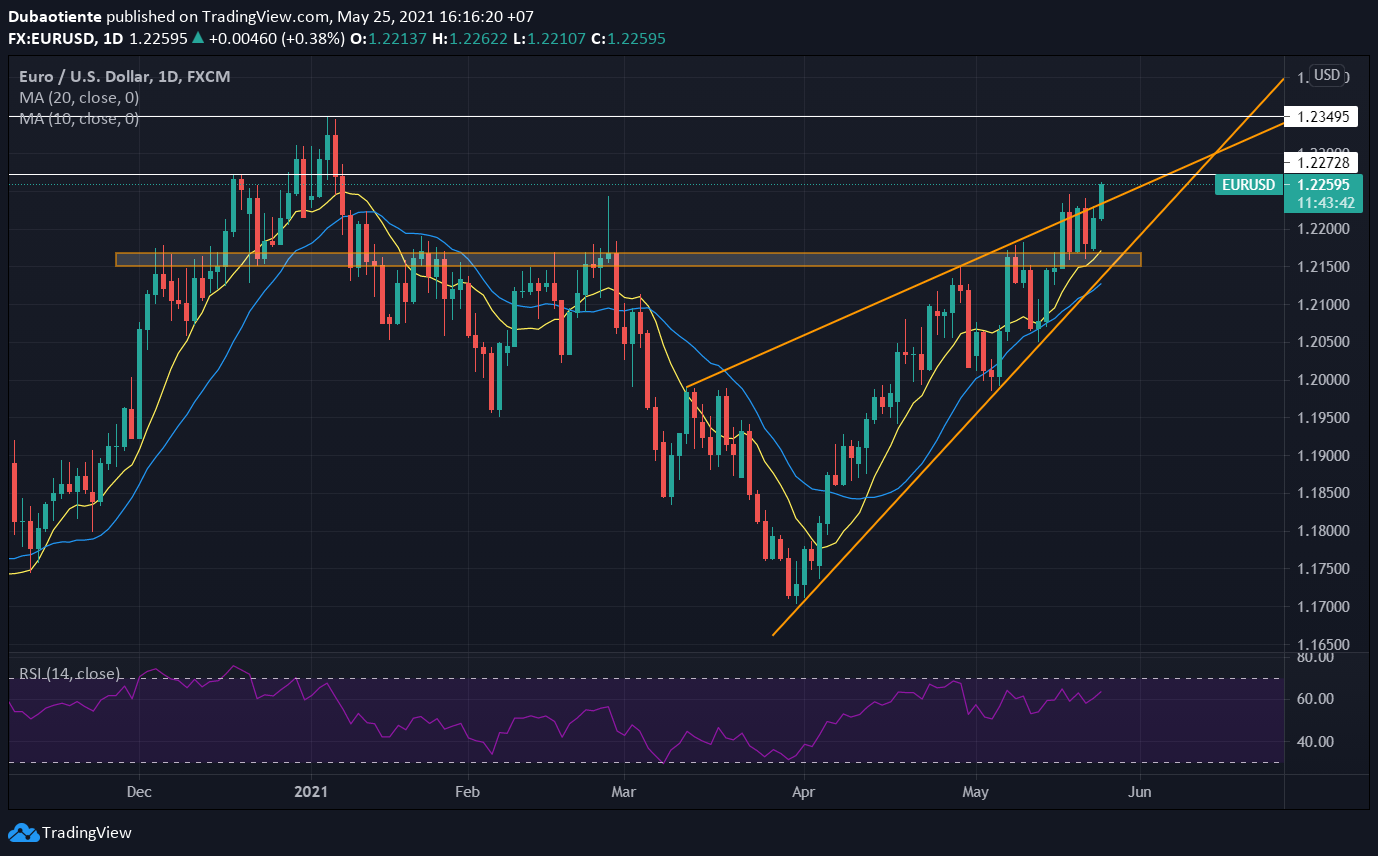Select the MA (20, close, 0) indicator legend
The height and width of the screenshot is (856, 1378).
[x=79, y=98]
